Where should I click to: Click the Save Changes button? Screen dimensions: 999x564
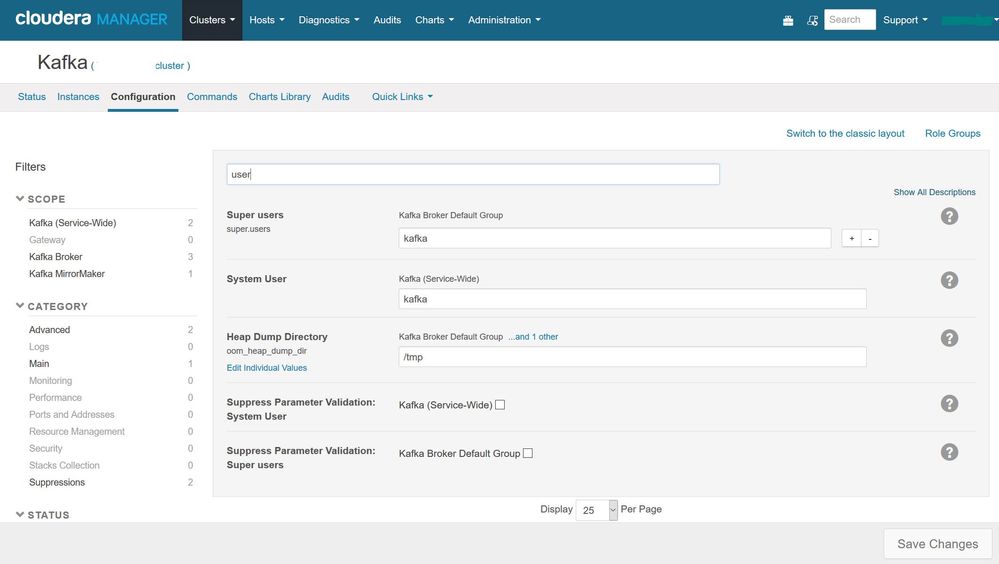[x=937, y=544]
